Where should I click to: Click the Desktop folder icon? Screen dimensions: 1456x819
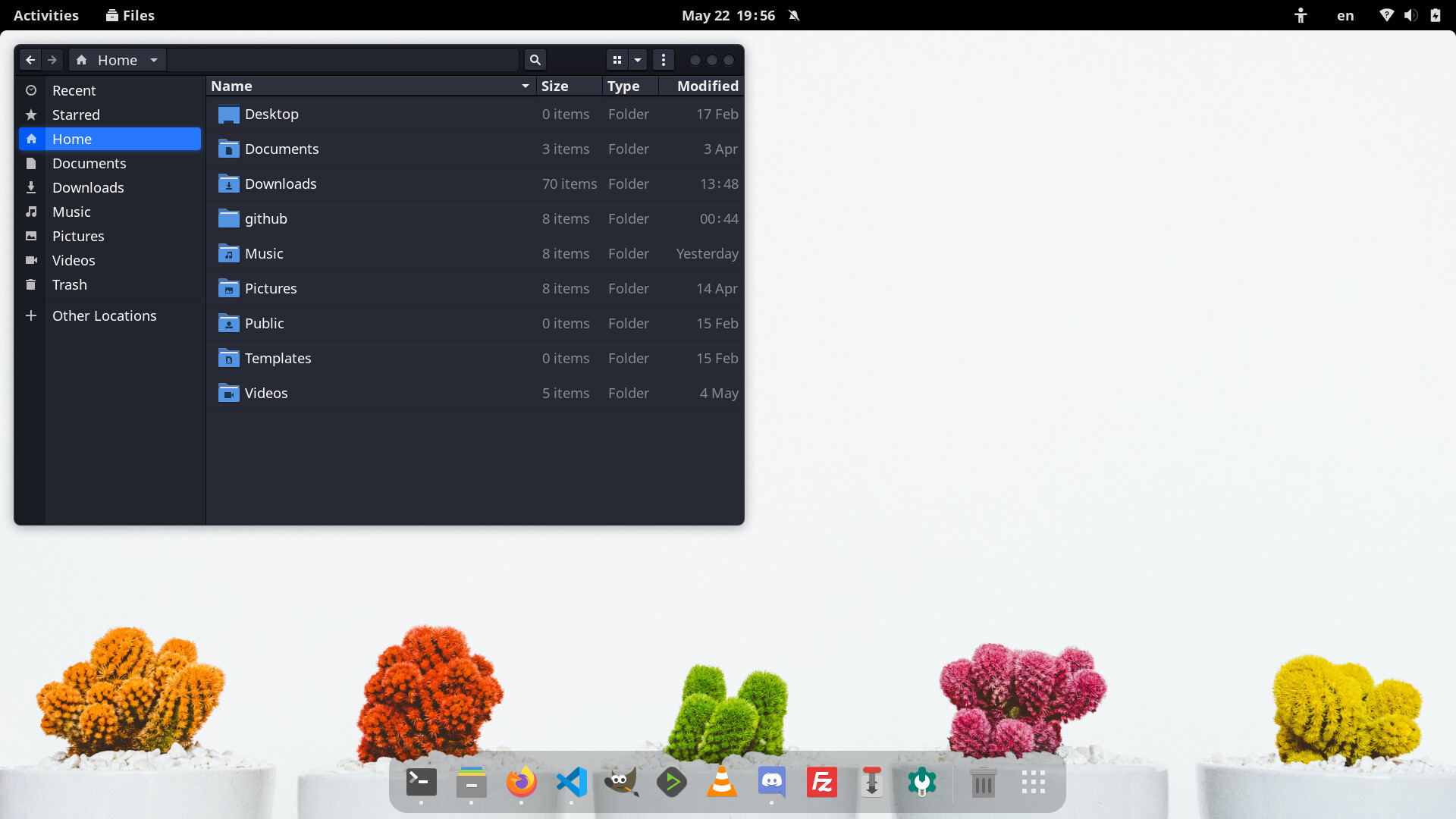point(228,115)
